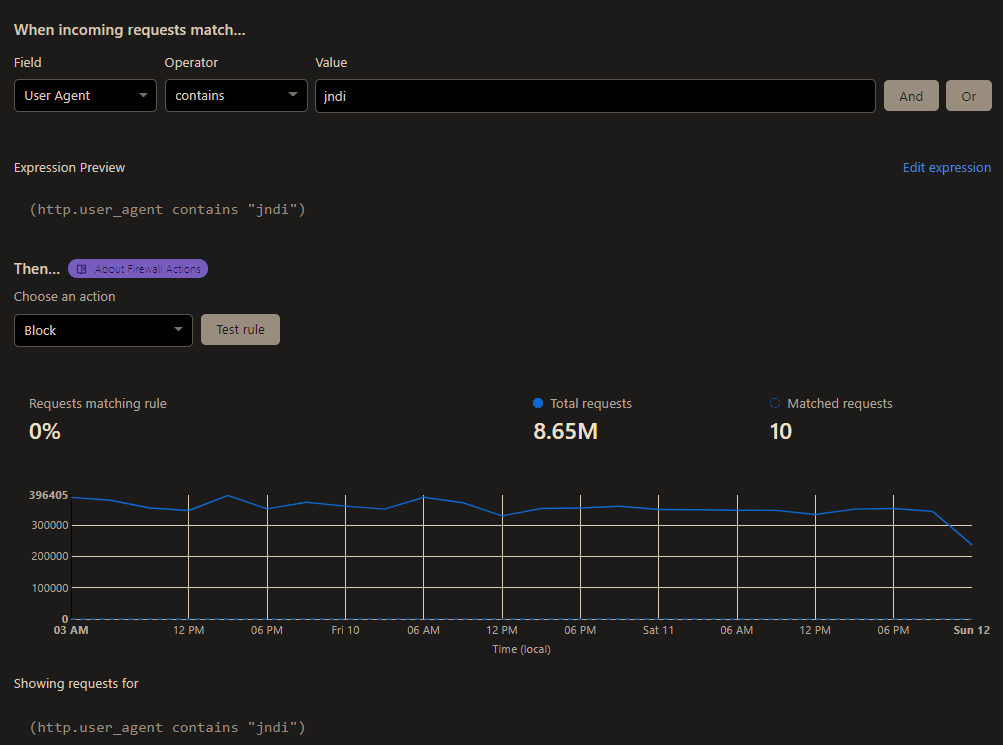Click the Value input containing jndi

tap(595, 96)
